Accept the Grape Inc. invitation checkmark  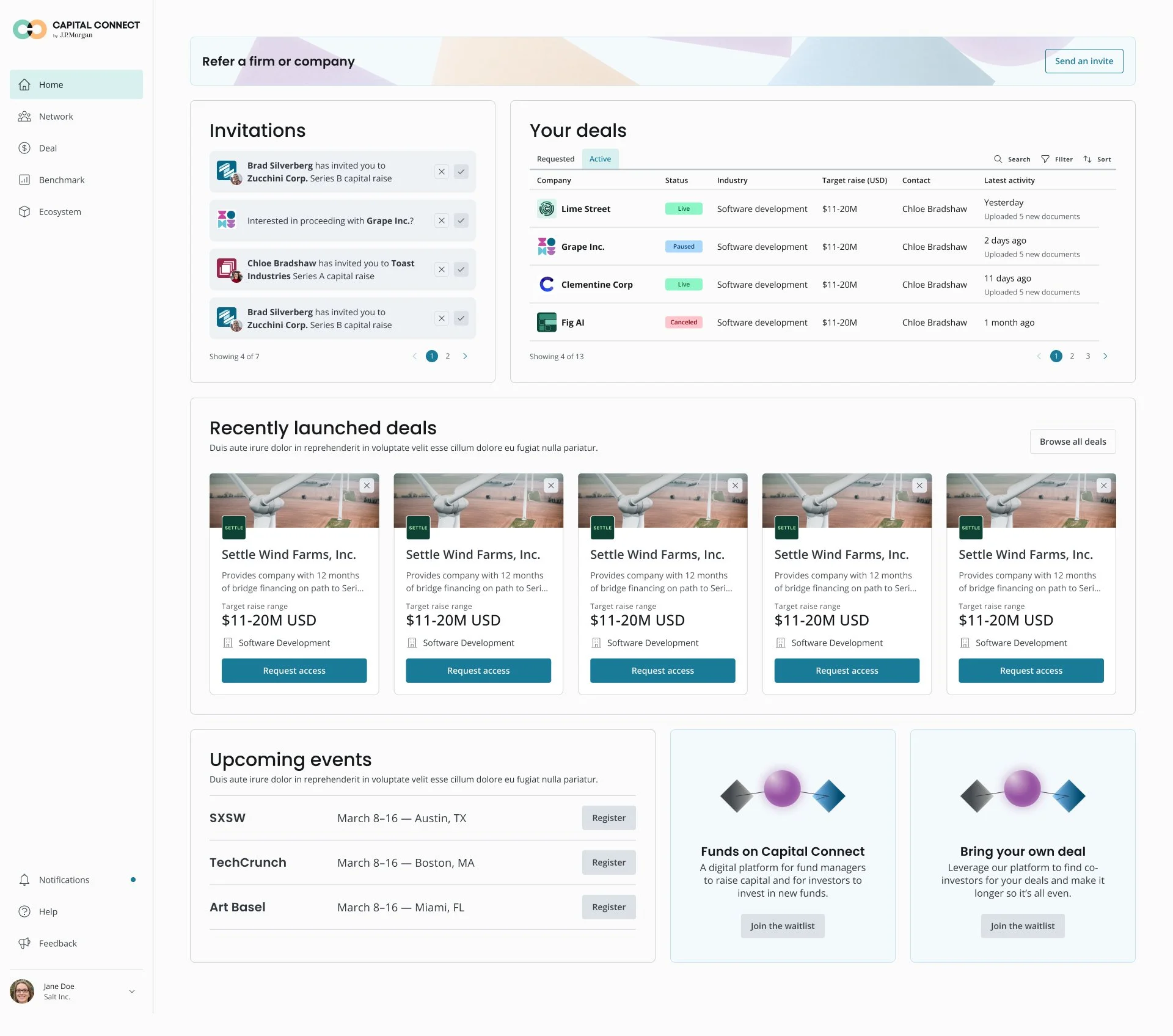point(461,221)
